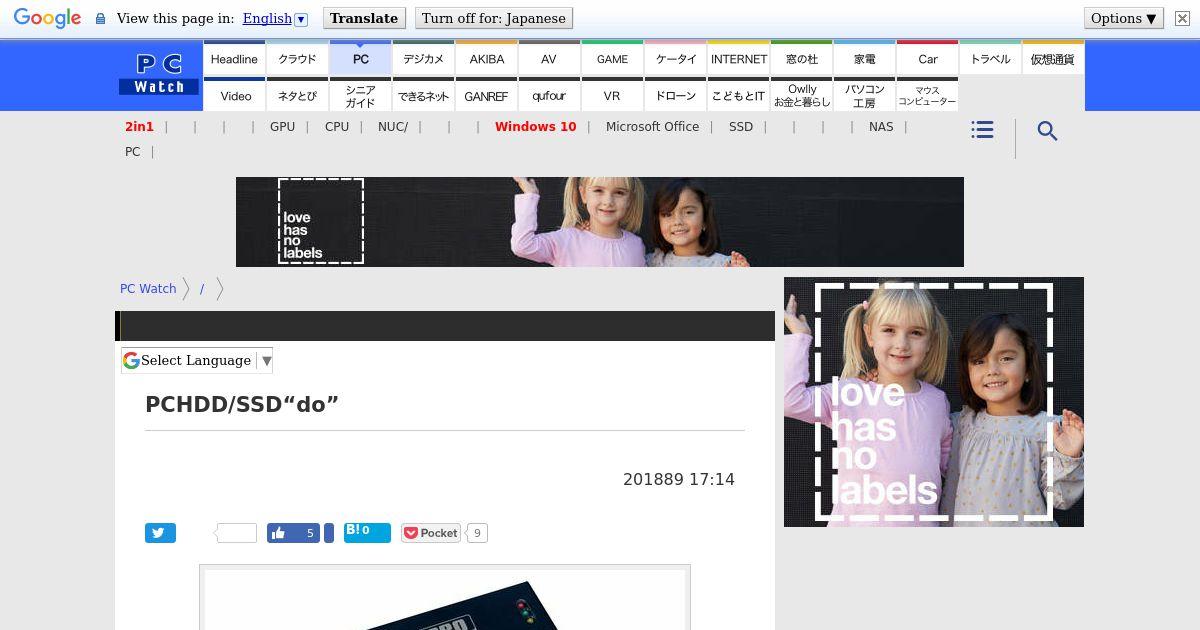Click the NAS topic link
Viewport: 1200px width, 630px height.
881,127
